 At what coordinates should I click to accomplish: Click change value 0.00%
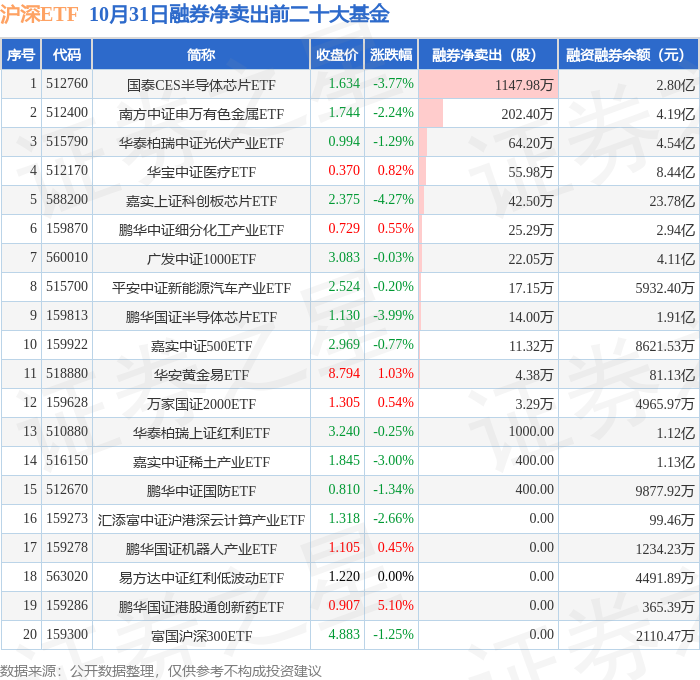pyautogui.click(x=396, y=576)
